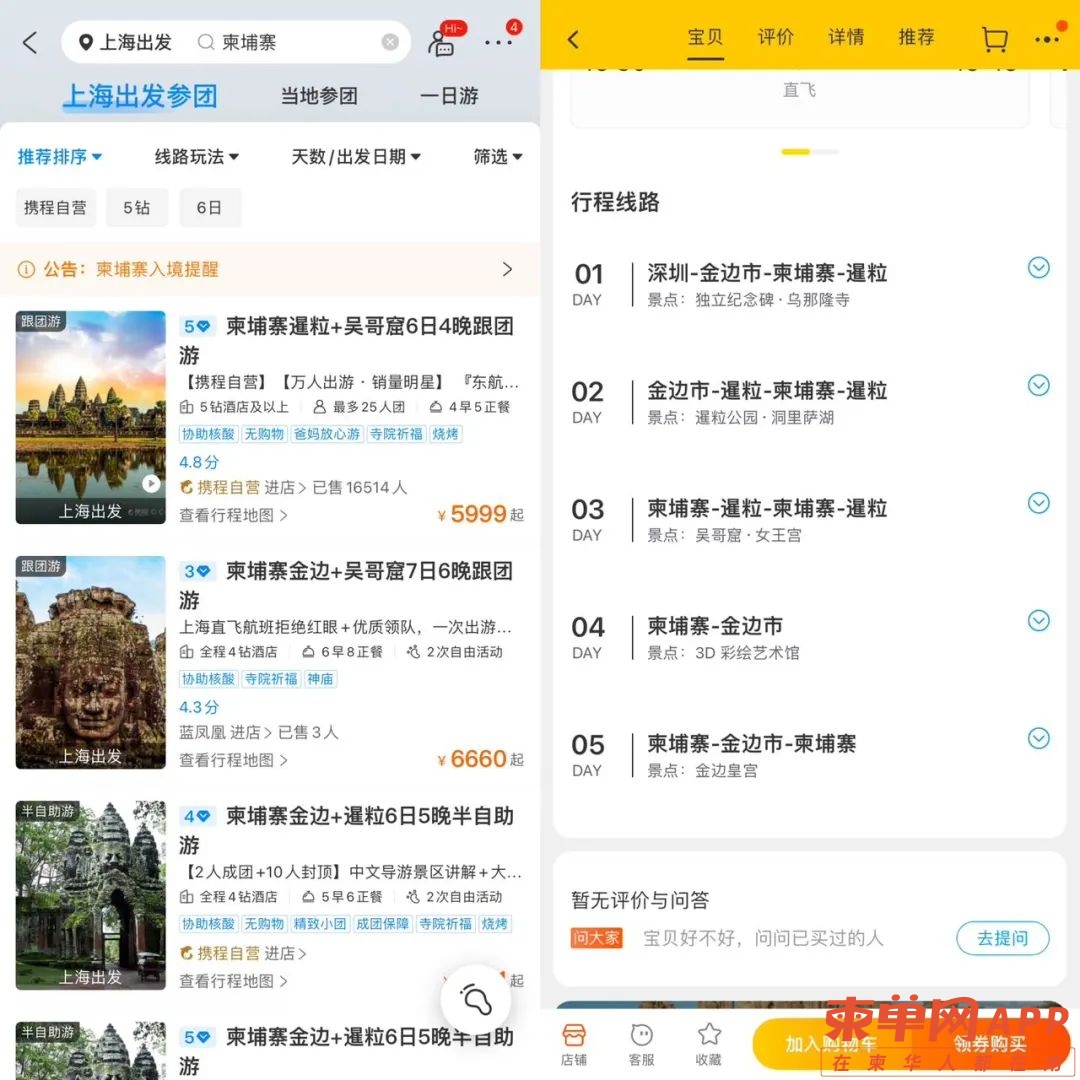Open tour title 柬埔寨暹粒+吴哥窟6日4晚跟团游
The height and width of the screenshot is (1080, 1080).
tap(346, 340)
